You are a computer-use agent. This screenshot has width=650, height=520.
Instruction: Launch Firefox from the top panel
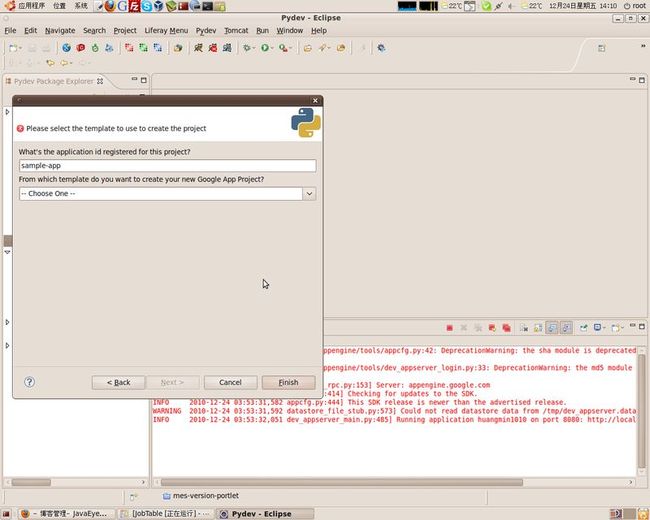click(110, 6)
